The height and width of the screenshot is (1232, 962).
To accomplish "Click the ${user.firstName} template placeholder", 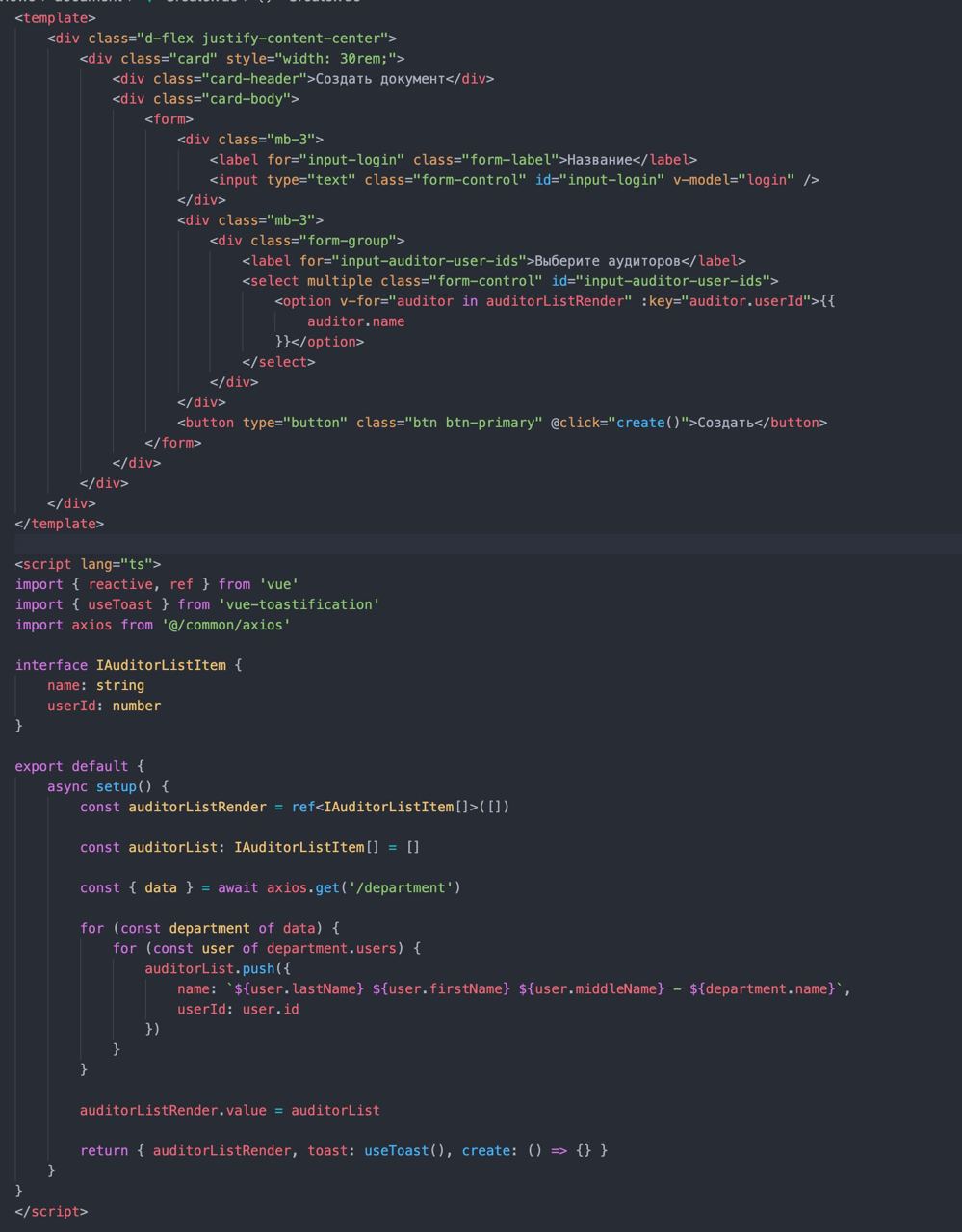I will pyautogui.click(x=441, y=988).
